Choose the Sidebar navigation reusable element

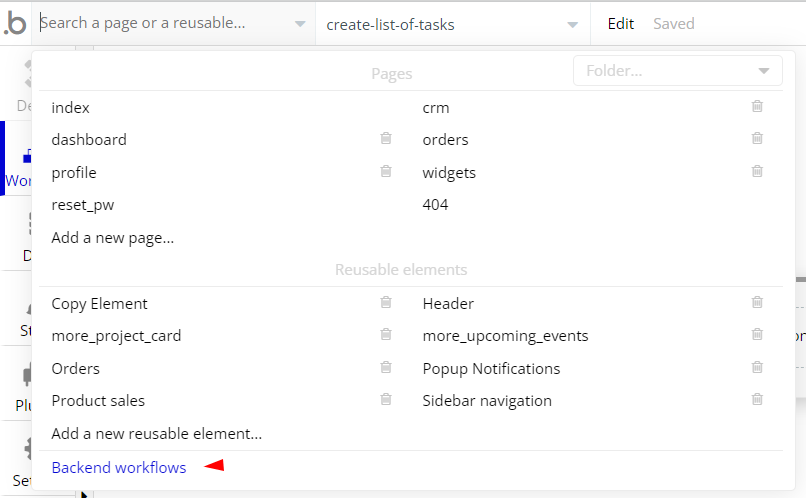[x=487, y=400]
